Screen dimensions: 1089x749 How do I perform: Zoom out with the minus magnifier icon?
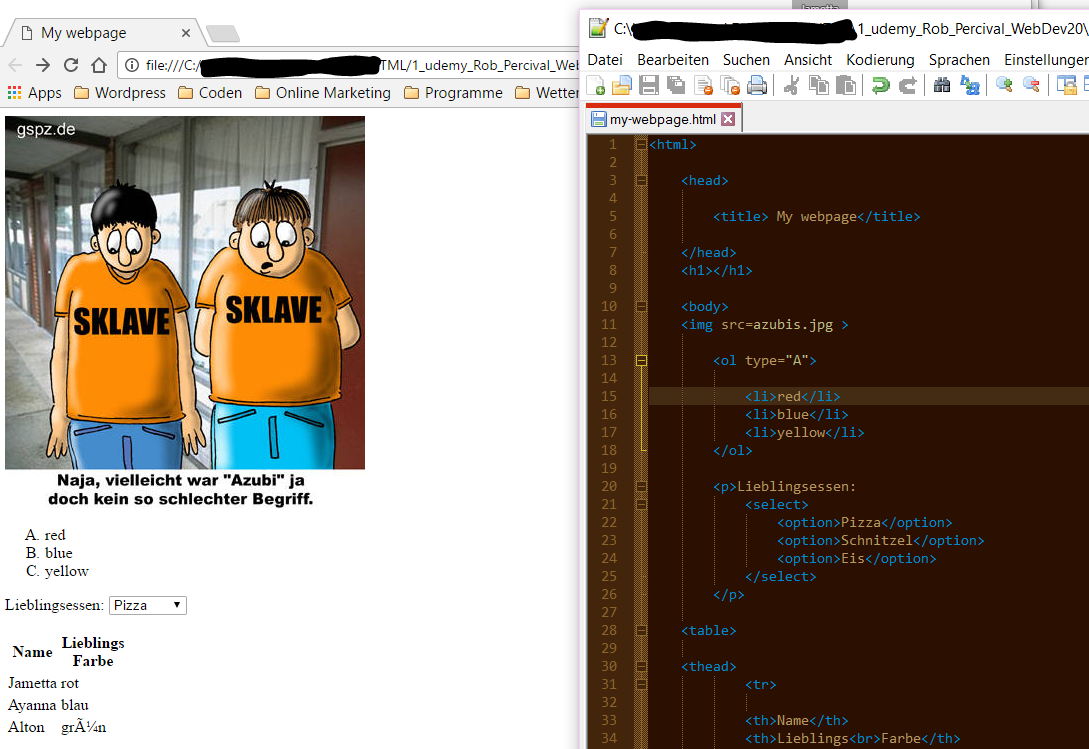1031,85
